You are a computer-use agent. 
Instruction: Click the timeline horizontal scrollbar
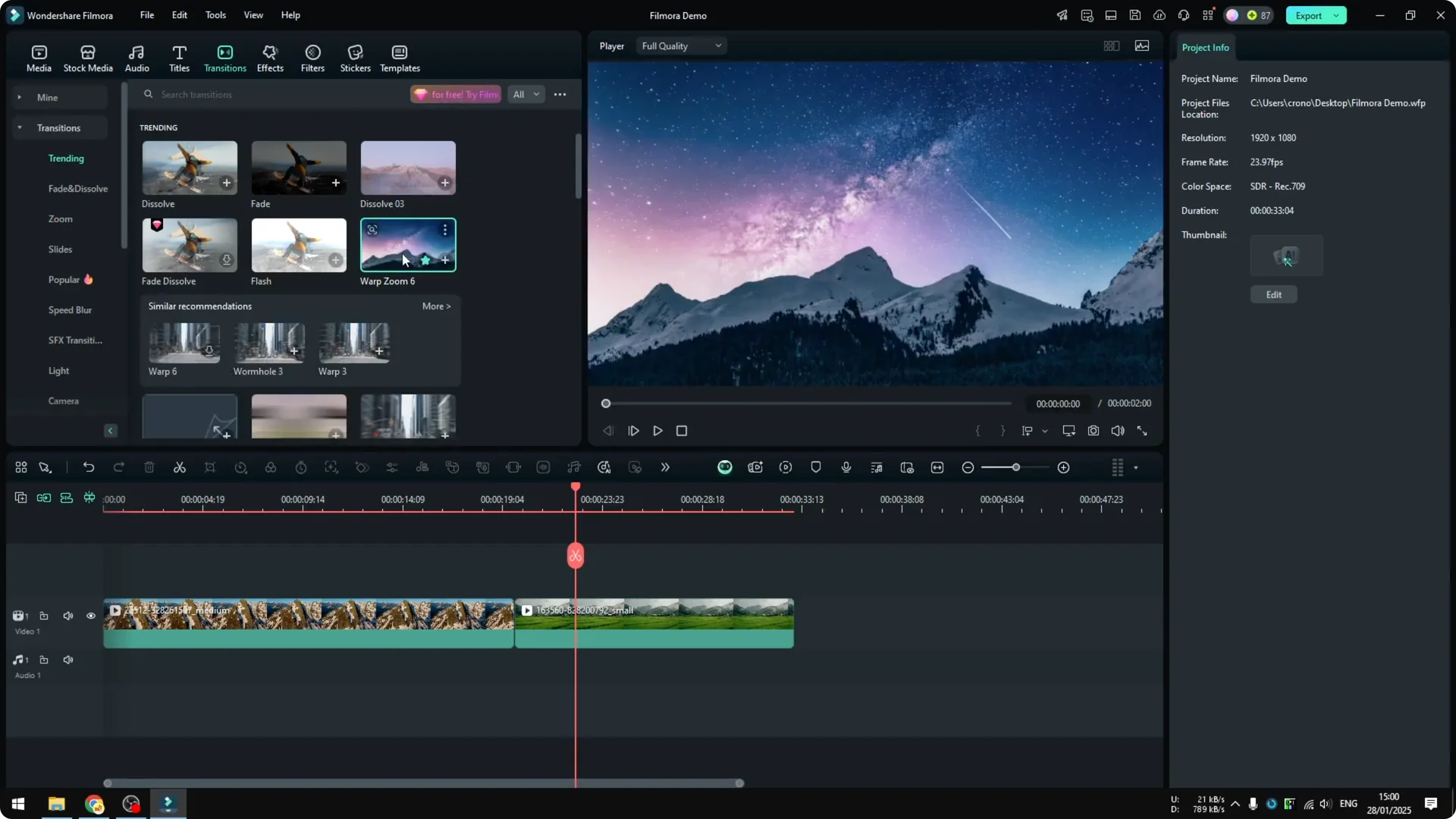pyautogui.click(x=423, y=783)
